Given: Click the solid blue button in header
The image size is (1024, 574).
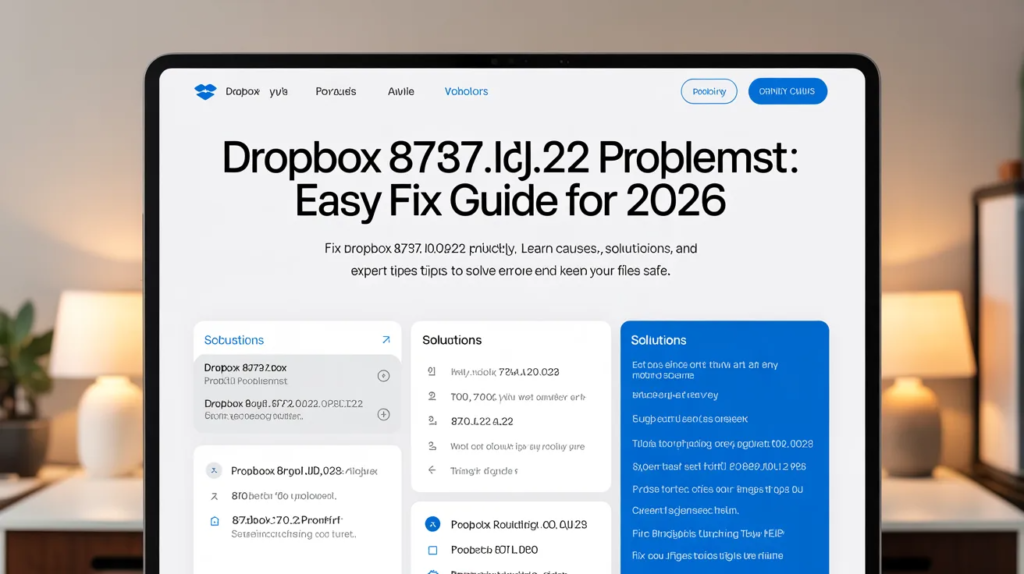Looking at the screenshot, I should [x=787, y=92].
